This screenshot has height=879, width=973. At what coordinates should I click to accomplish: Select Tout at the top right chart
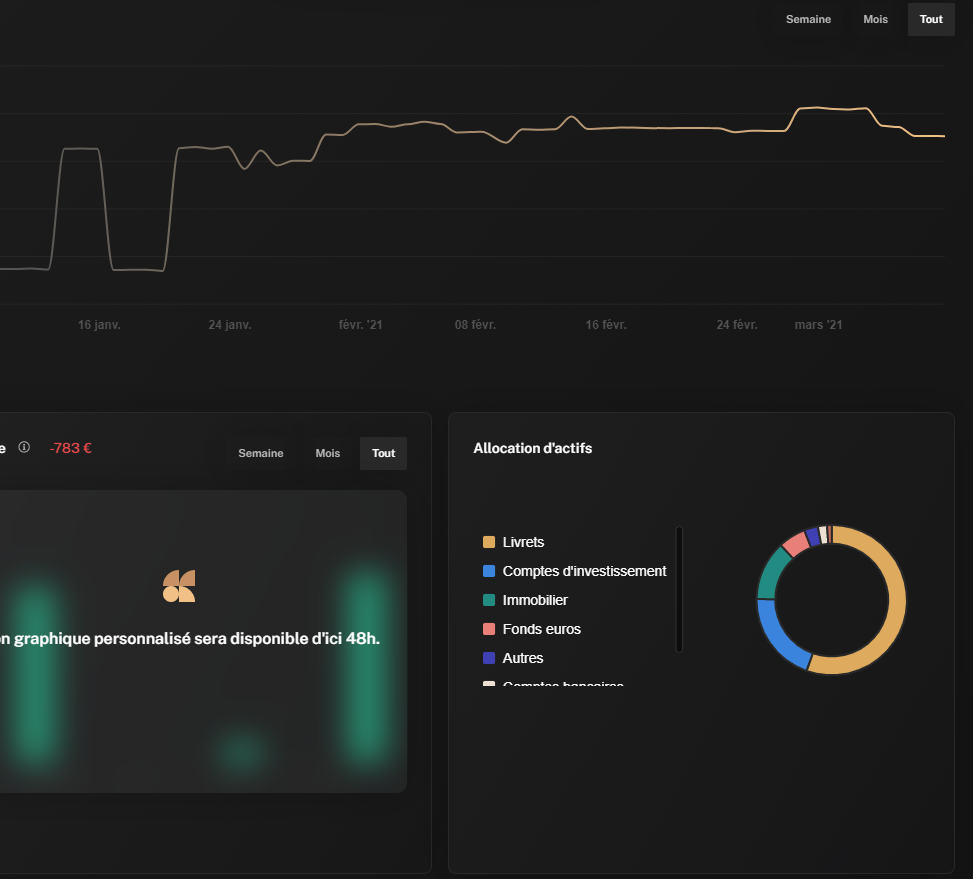(x=931, y=19)
